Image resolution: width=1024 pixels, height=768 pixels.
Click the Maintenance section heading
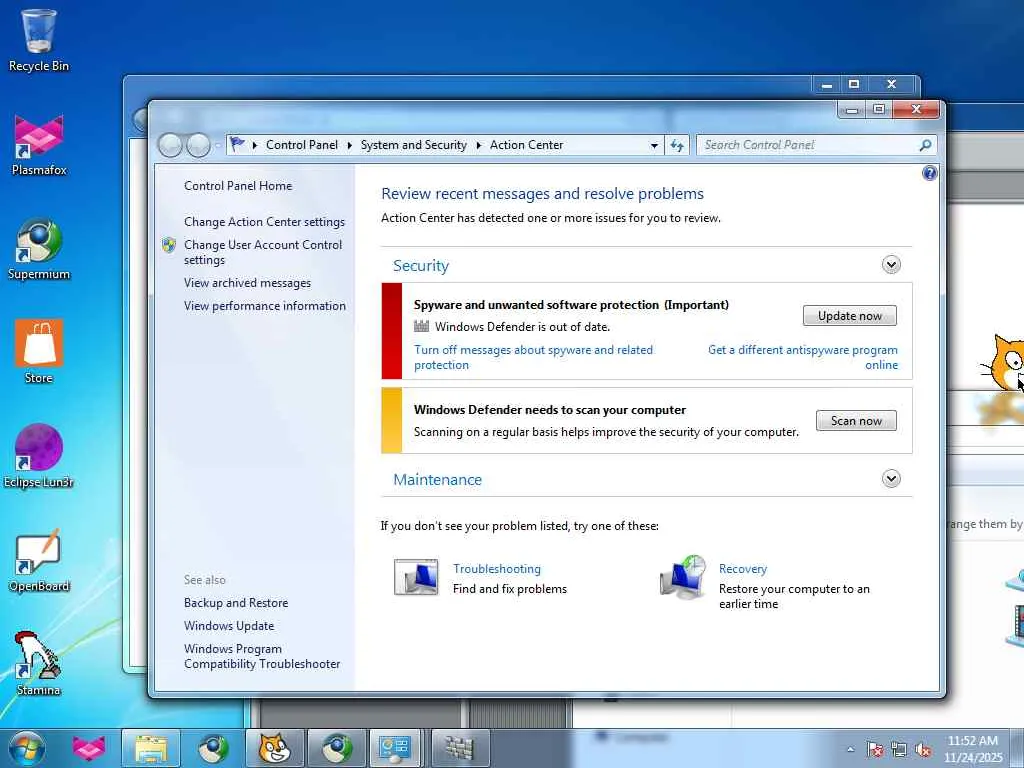437,480
